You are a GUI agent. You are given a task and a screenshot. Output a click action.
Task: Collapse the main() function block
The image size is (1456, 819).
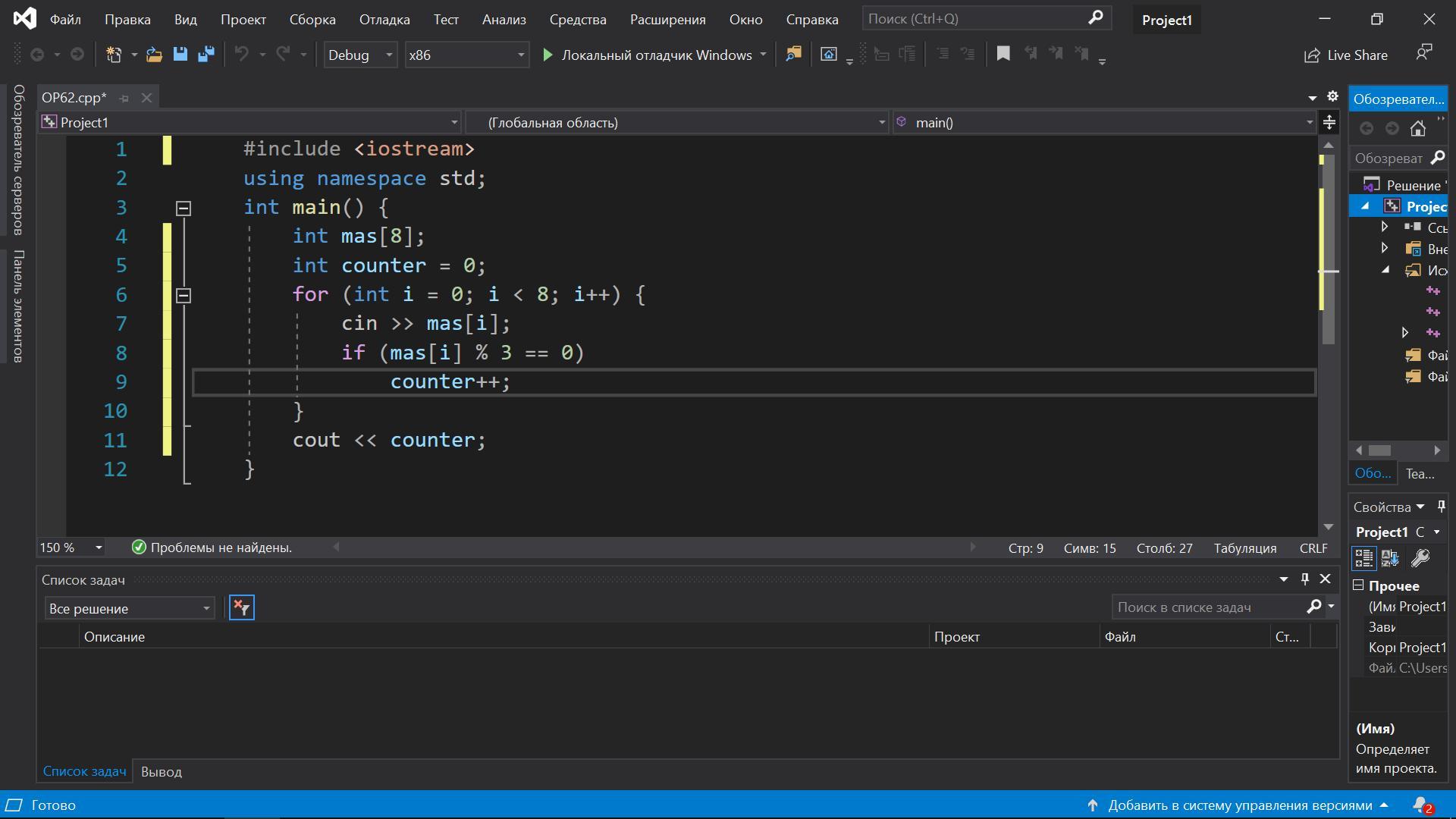(184, 209)
